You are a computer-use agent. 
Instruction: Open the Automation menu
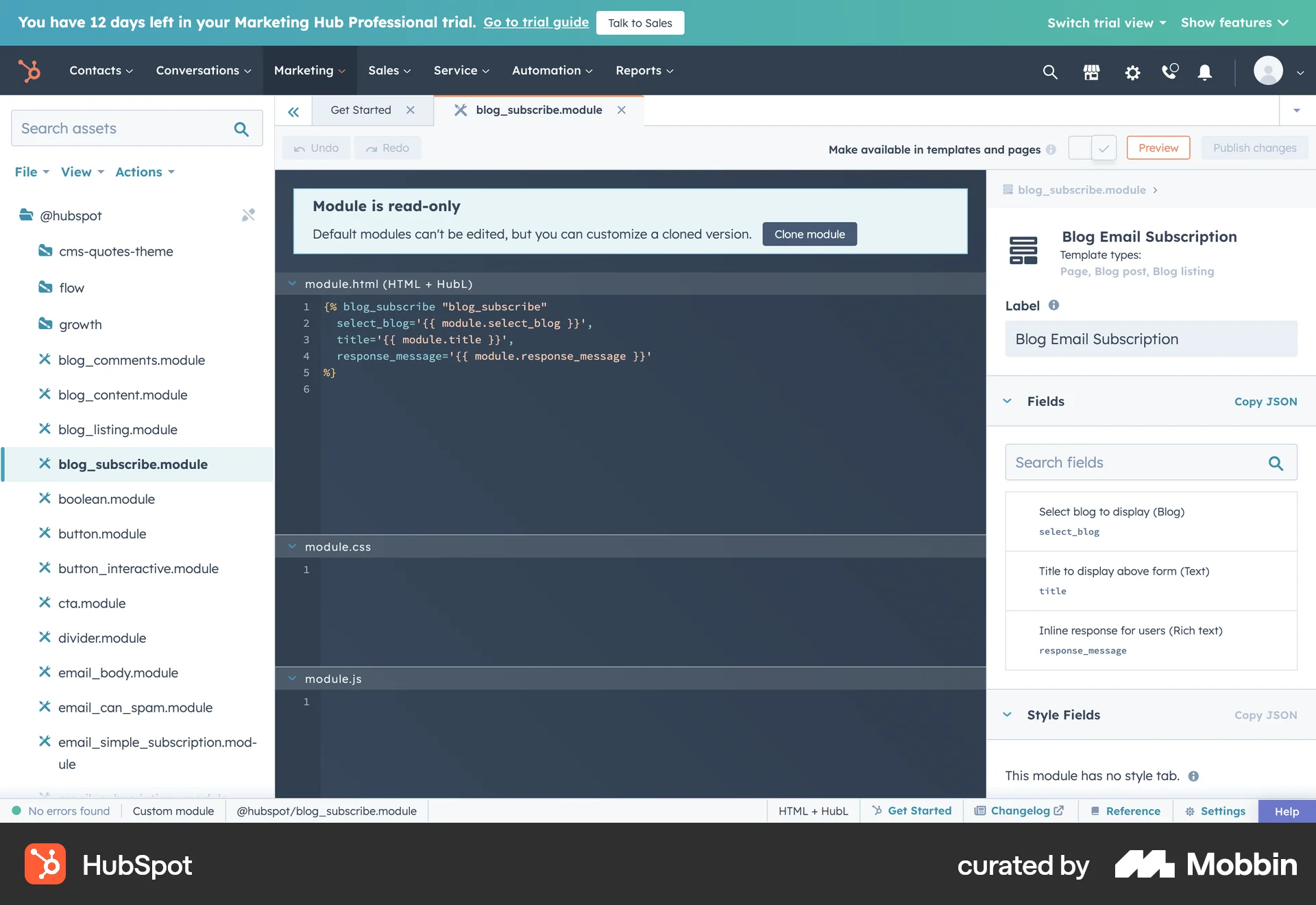pos(551,70)
